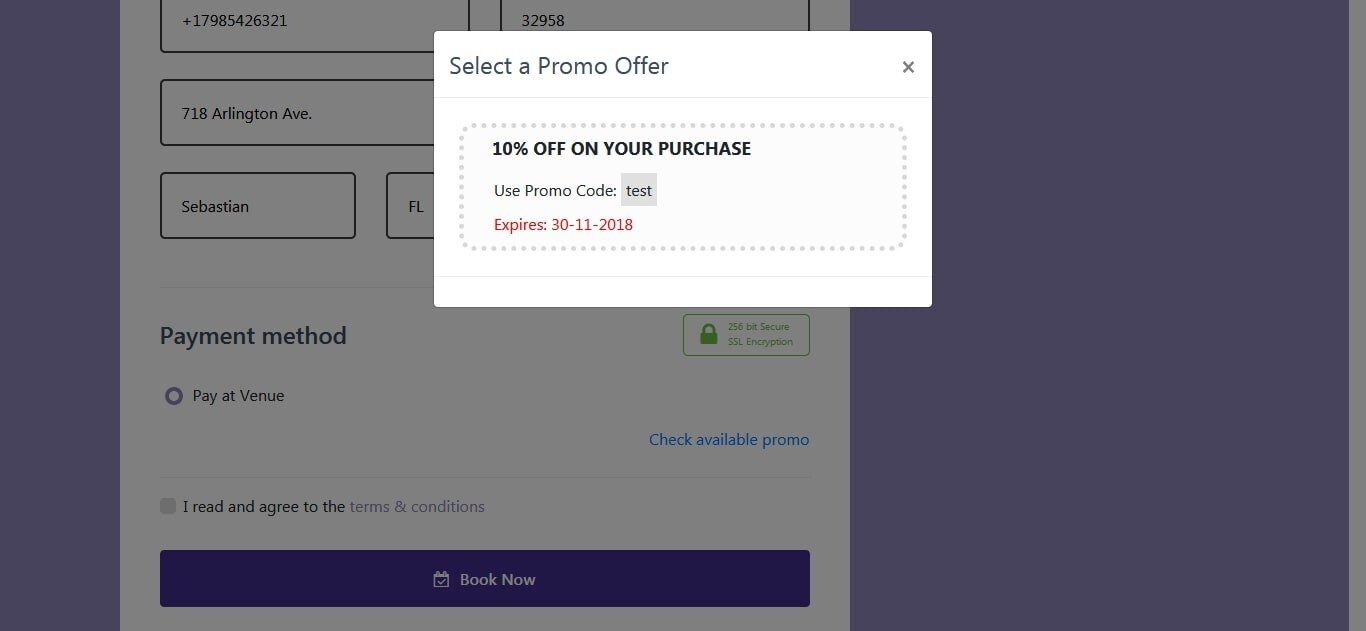Open the terms & conditions link
The image size is (1366, 631).
click(417, 507)
